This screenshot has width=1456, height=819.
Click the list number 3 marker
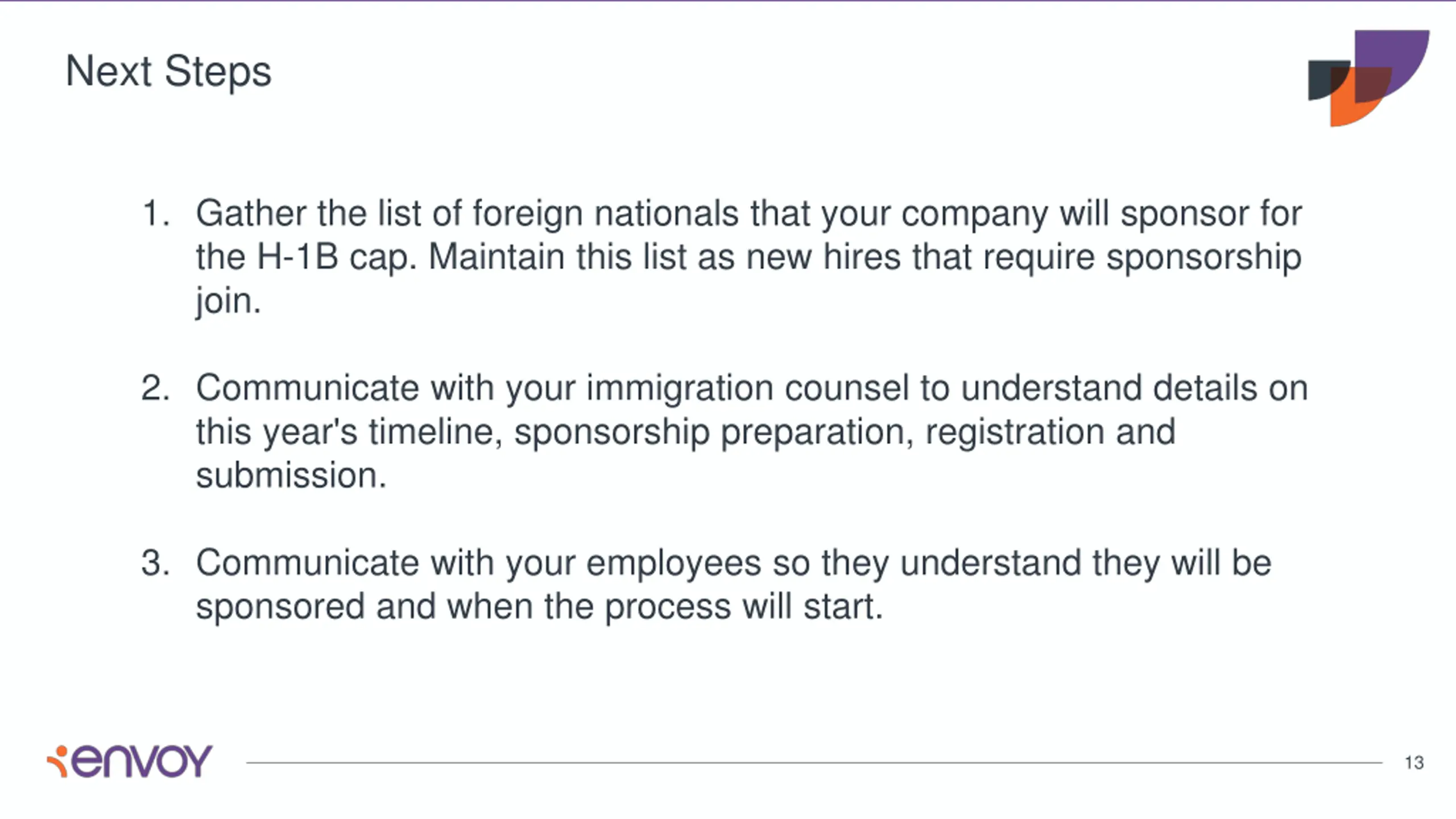(155, 562)
